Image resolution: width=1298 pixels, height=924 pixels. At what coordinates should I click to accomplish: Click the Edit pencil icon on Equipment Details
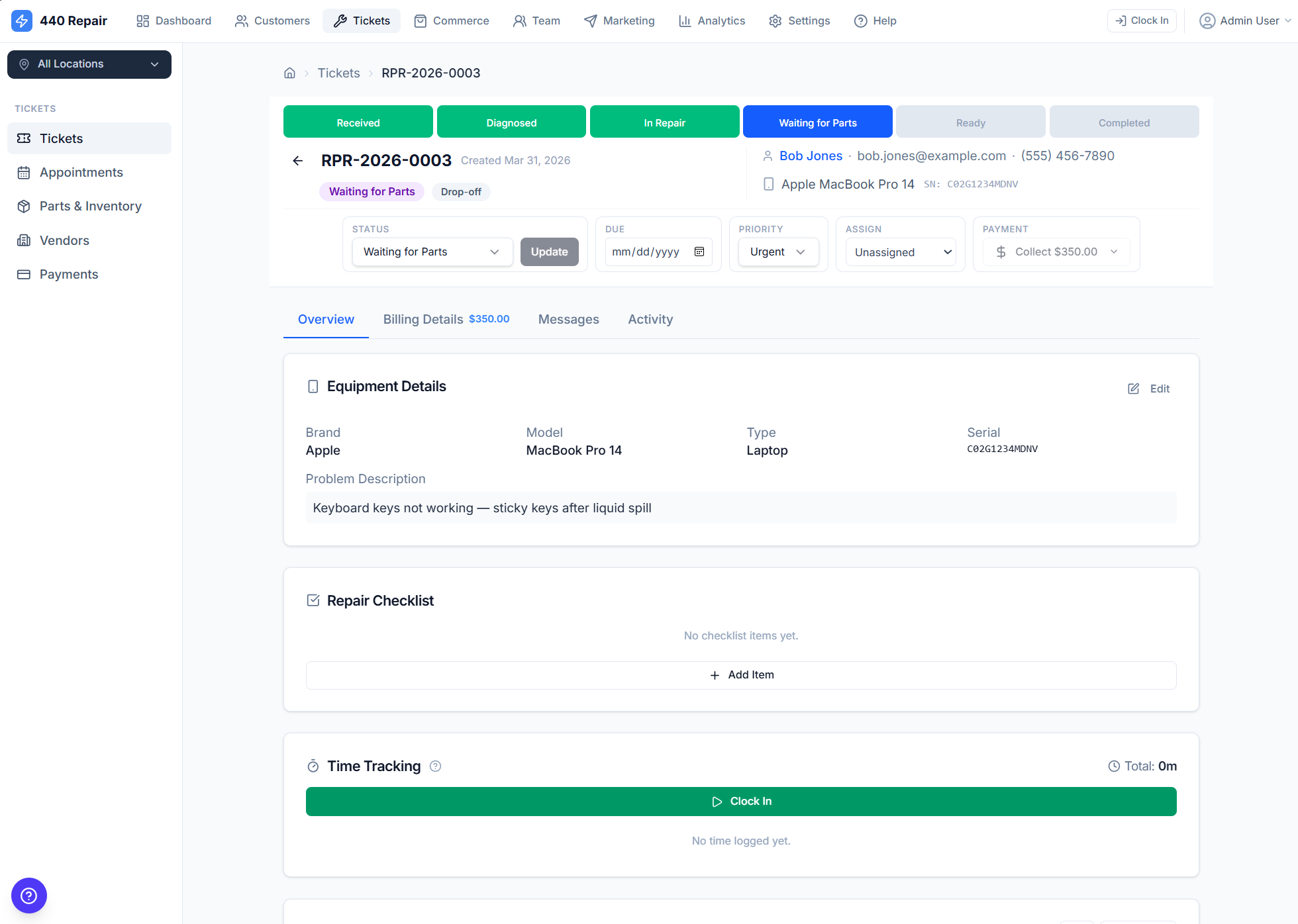tap(1133, 389)
